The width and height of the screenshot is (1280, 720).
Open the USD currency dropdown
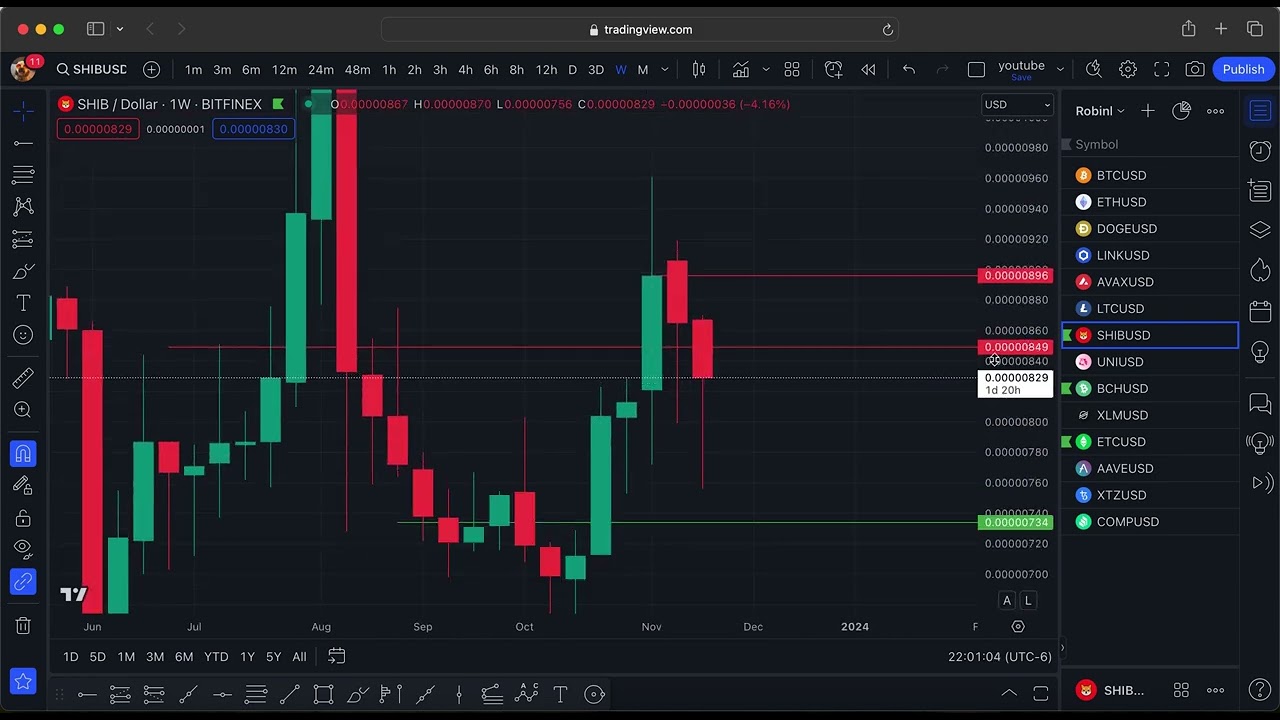click(x=1017, y=104)
